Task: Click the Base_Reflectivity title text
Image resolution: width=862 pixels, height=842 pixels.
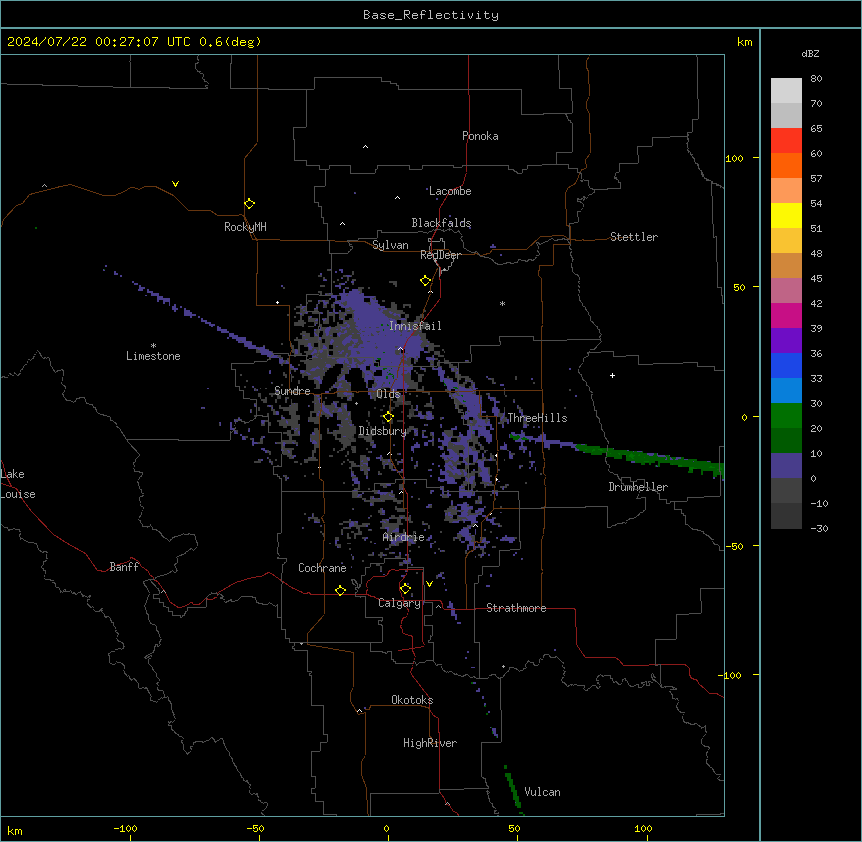Action: point(431,15)
